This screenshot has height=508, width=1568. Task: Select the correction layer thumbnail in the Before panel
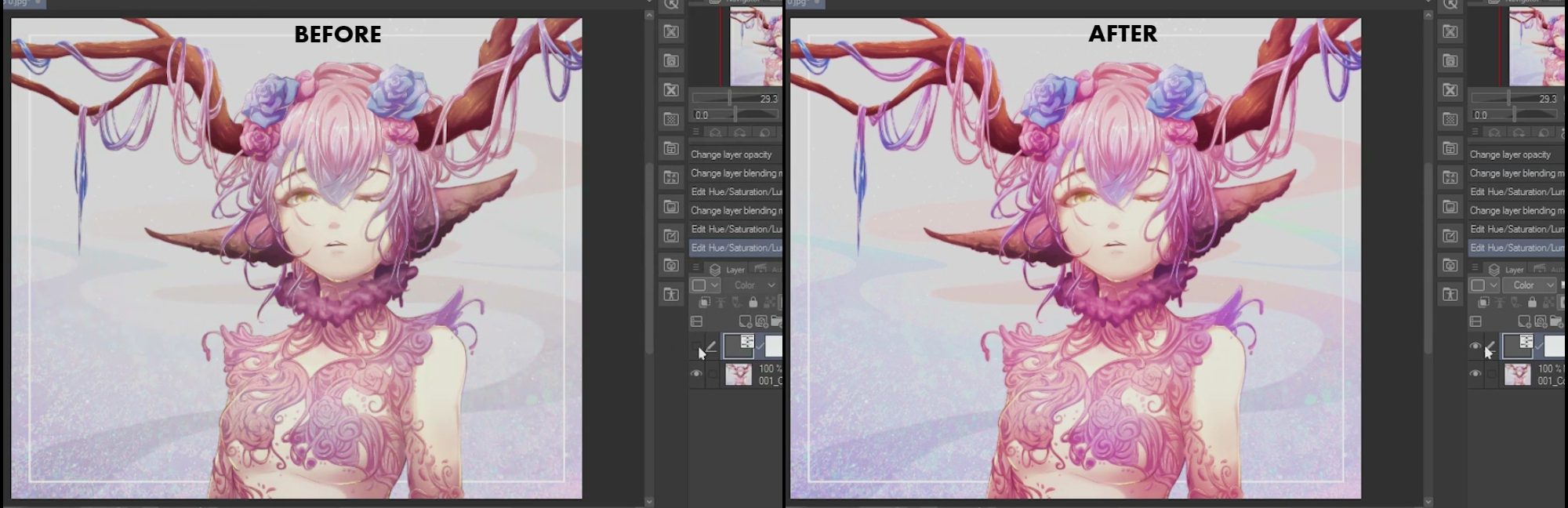pyautogui.click(x=739, y=346)
